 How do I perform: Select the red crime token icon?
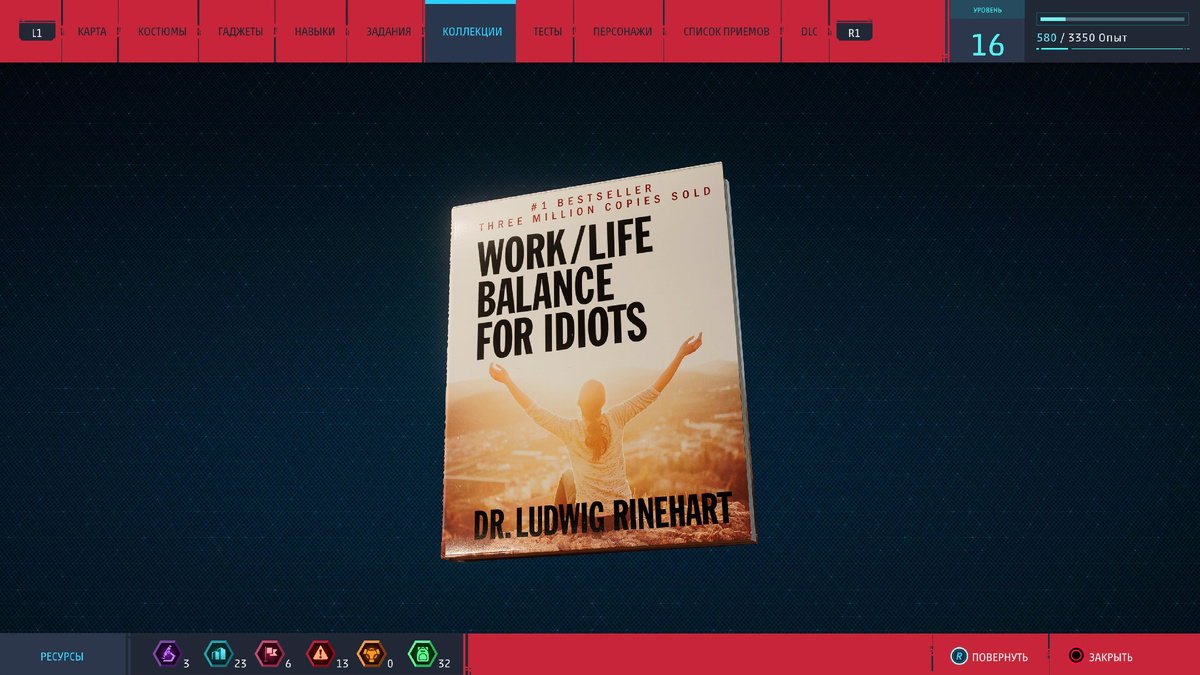point(320,655)
